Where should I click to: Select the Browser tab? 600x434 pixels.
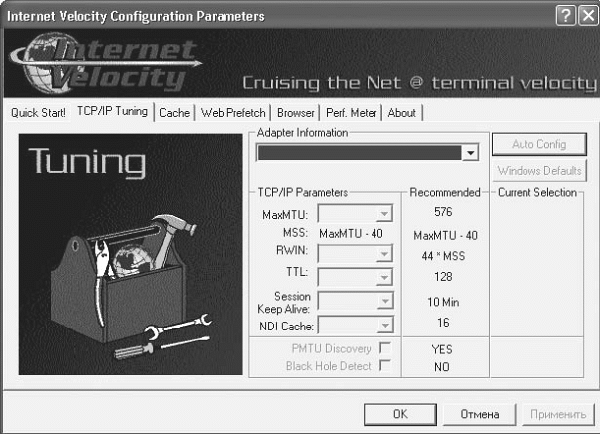296,113
